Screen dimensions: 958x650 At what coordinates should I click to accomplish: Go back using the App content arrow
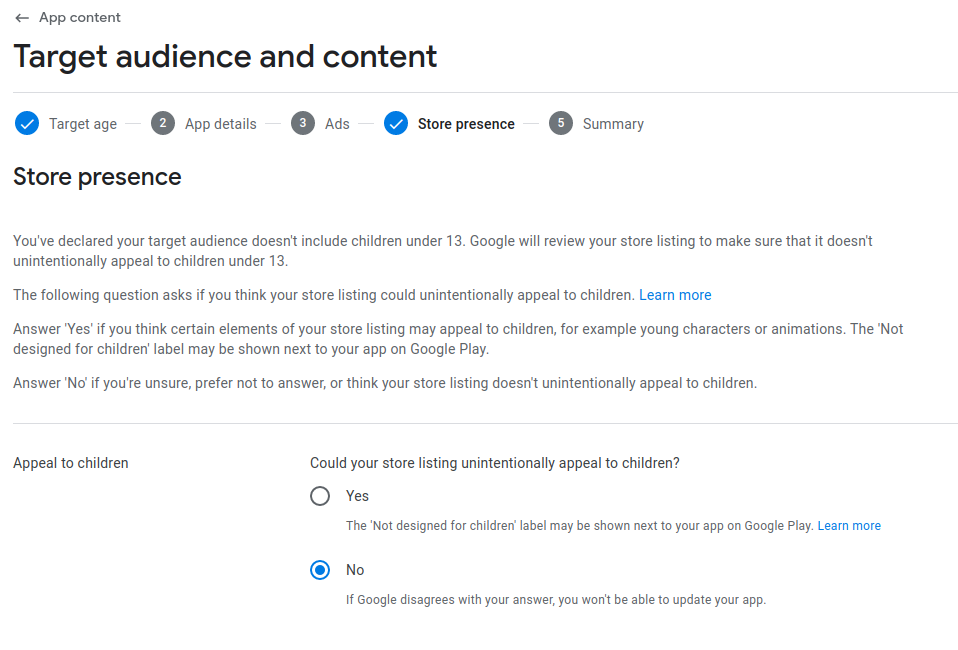point(22,18)
